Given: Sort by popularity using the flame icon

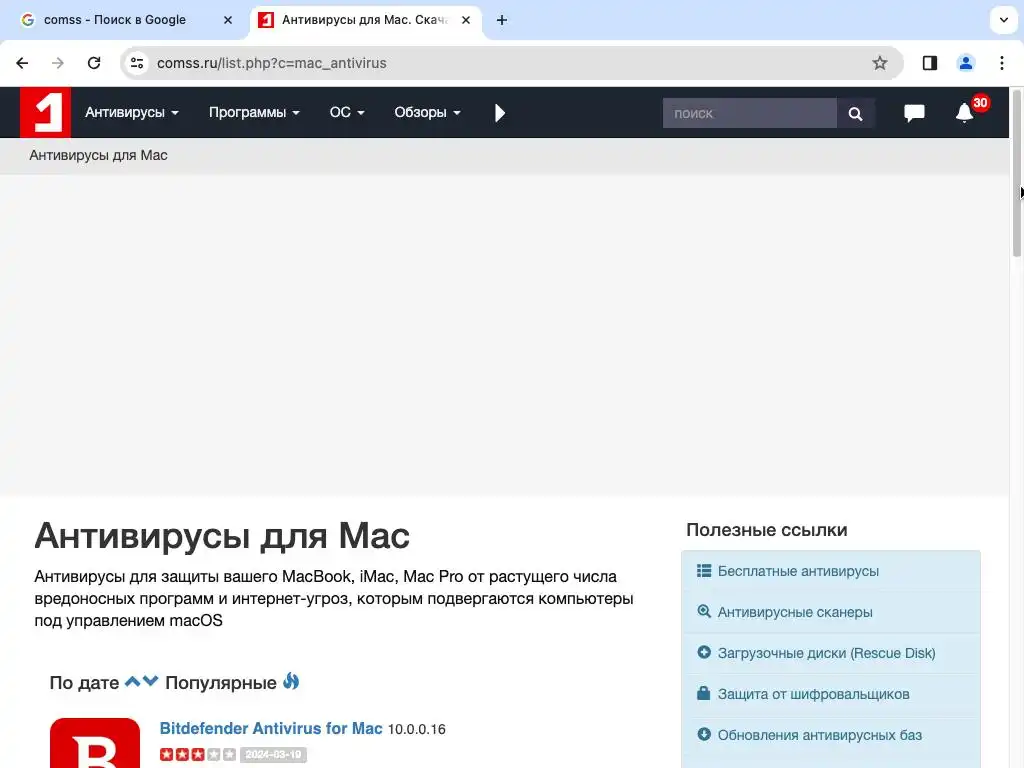Looking at the screenshot, I should 291,681.
